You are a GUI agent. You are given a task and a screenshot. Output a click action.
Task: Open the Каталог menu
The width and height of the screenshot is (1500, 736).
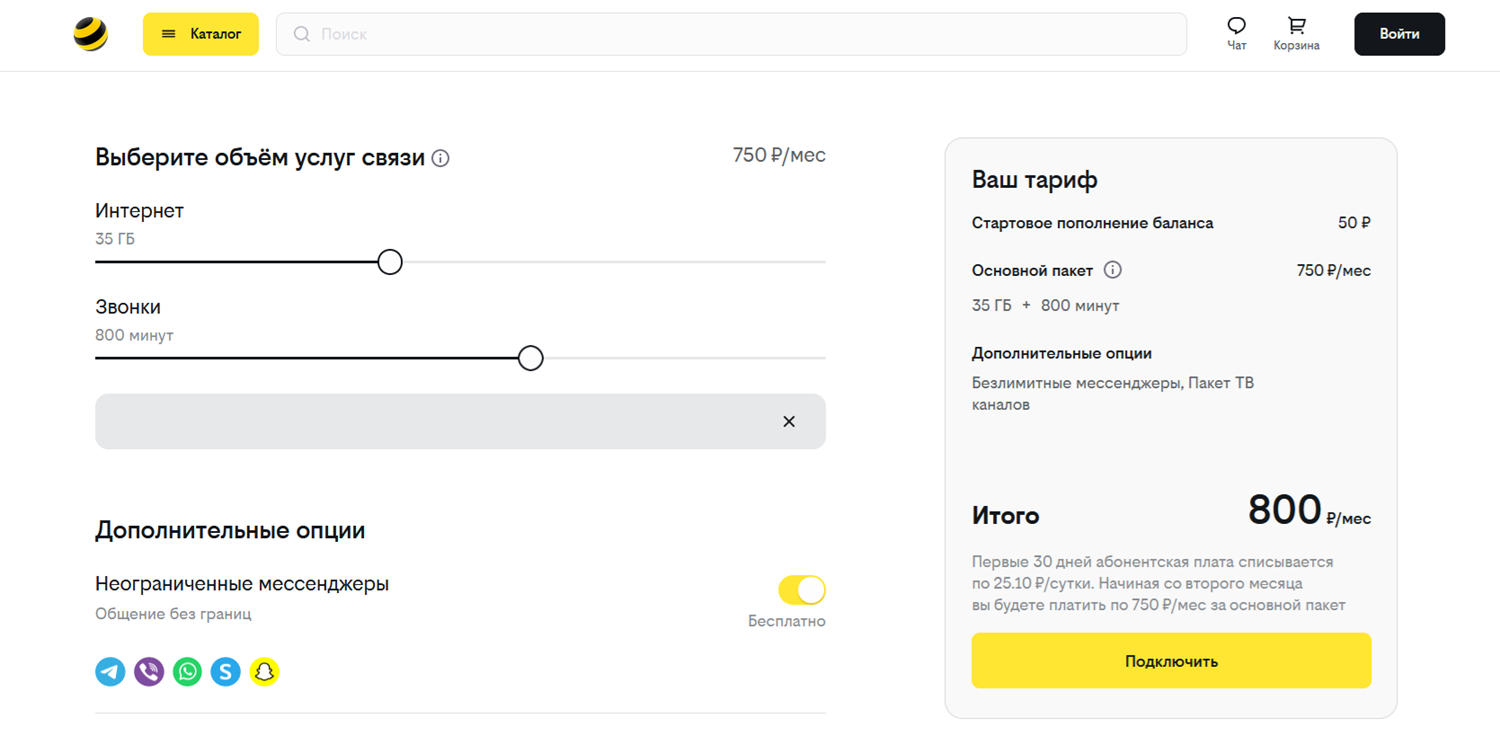201,34
